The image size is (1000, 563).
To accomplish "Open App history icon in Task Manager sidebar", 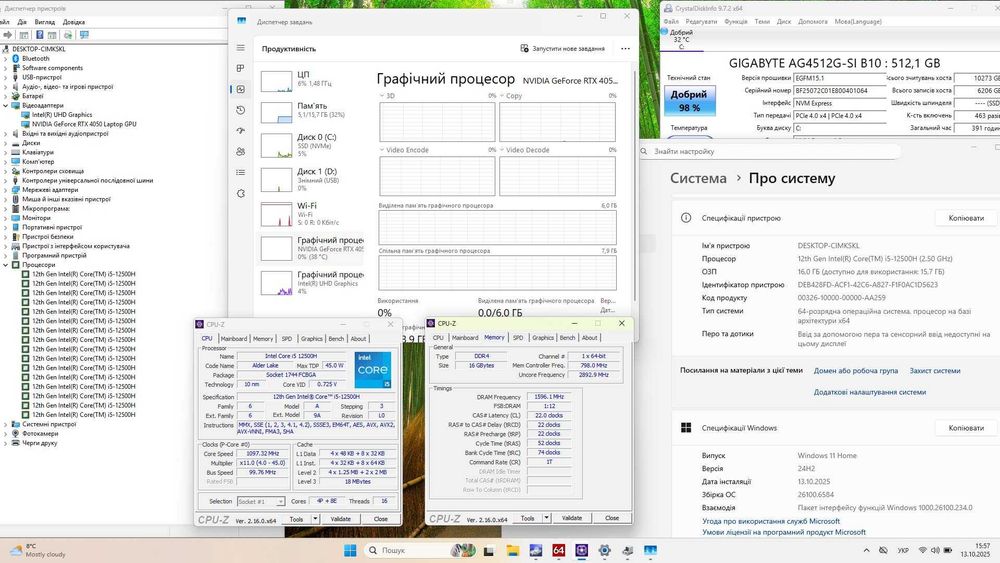I will pos(240,110).
